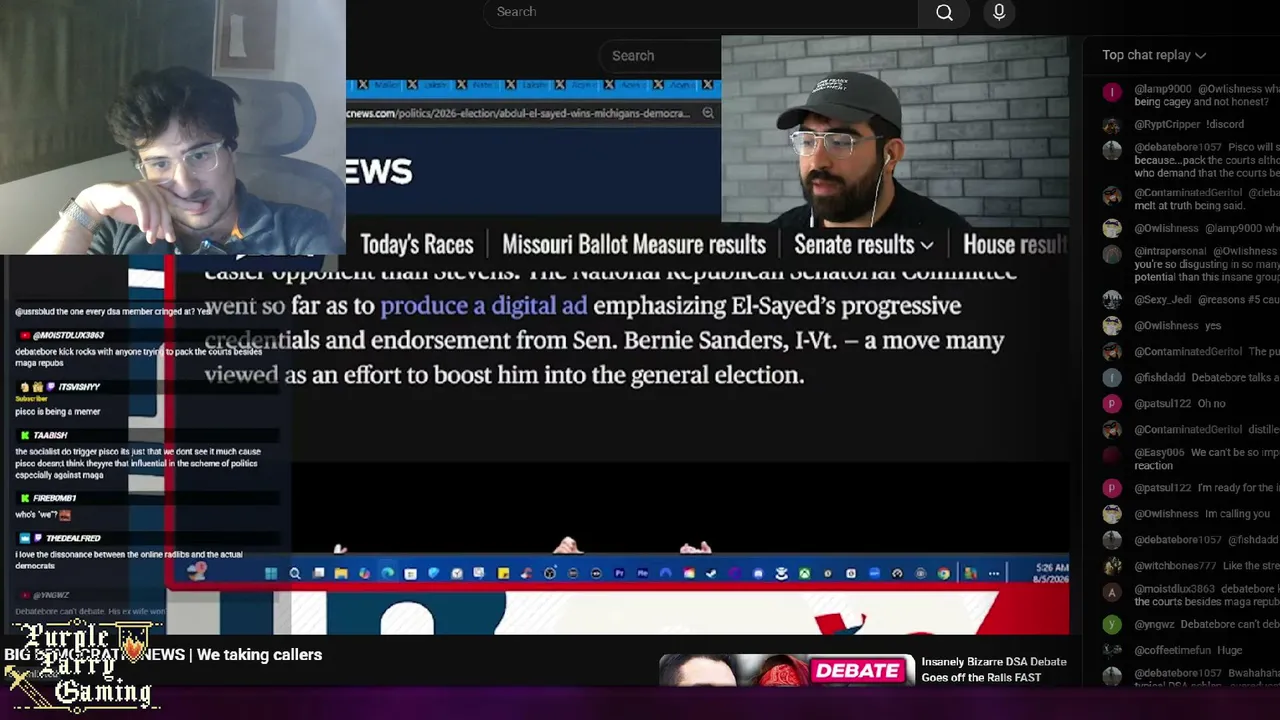Click @moistdlux3863's avatar in chat
Image resolution: width=1280 pixels, height=720 pixels.
(1112, 592)
